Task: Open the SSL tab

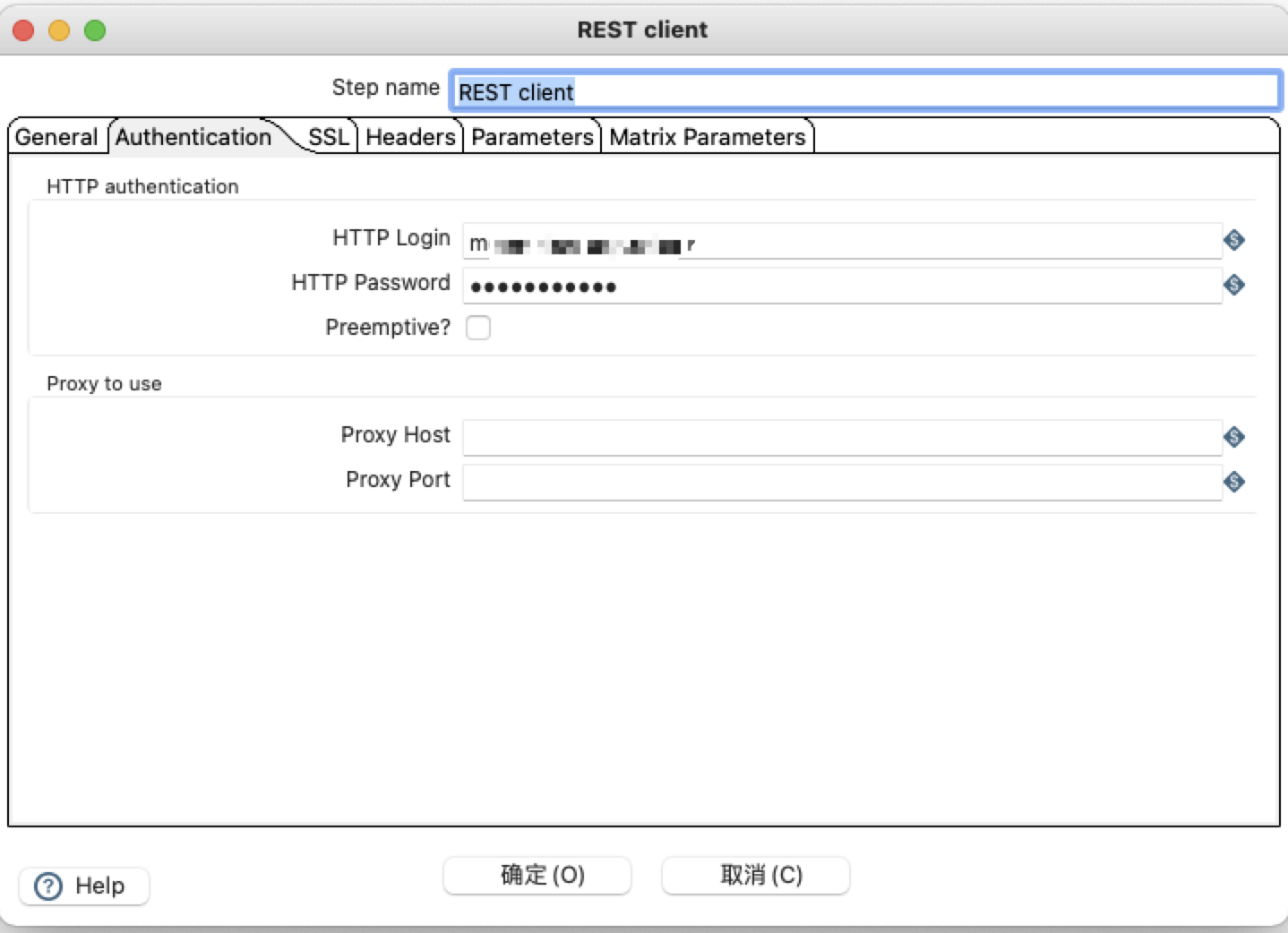Action: pyautogui.click(x=329, y=136)
